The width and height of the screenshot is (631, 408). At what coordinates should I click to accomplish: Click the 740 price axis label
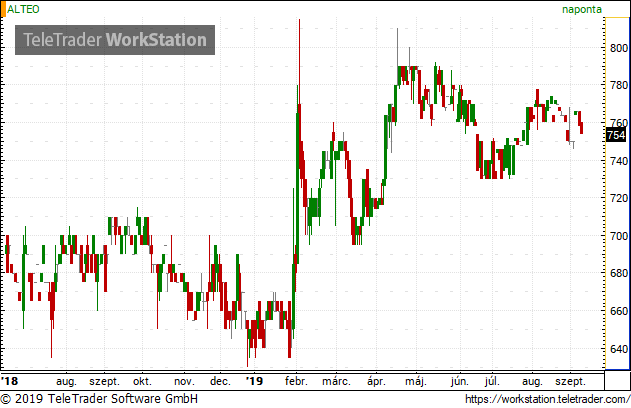[x=619, y=161]
